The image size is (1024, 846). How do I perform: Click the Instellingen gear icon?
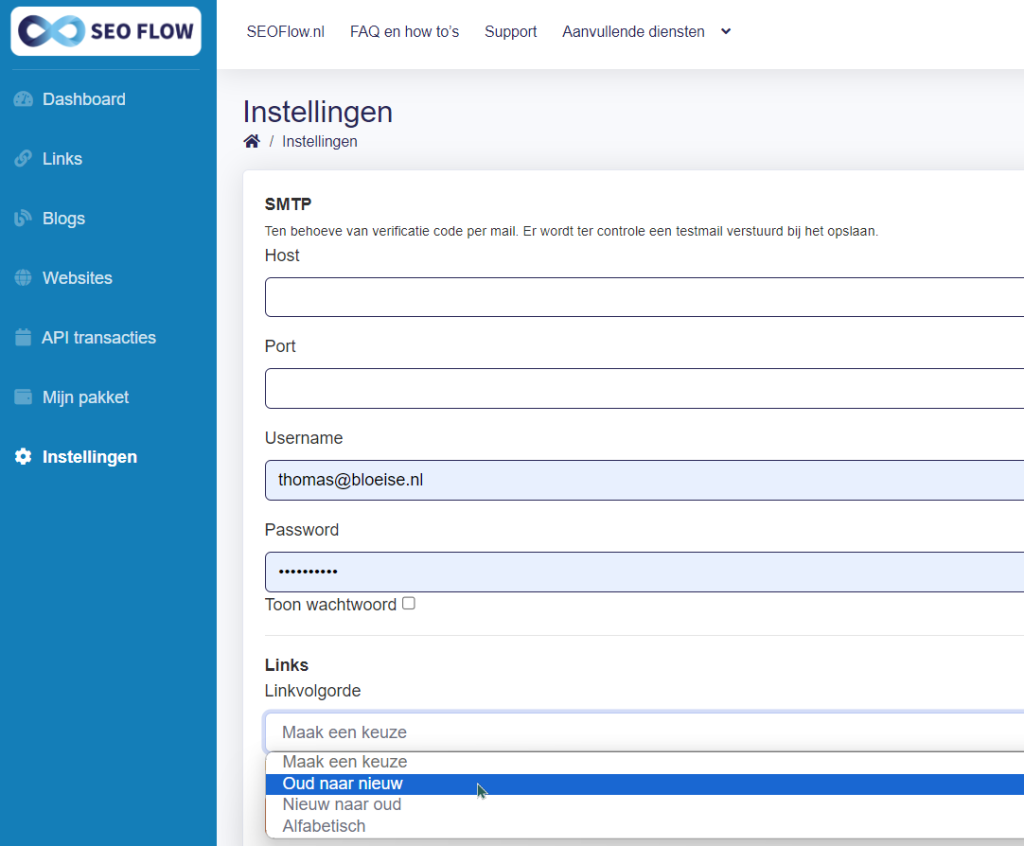24,457
